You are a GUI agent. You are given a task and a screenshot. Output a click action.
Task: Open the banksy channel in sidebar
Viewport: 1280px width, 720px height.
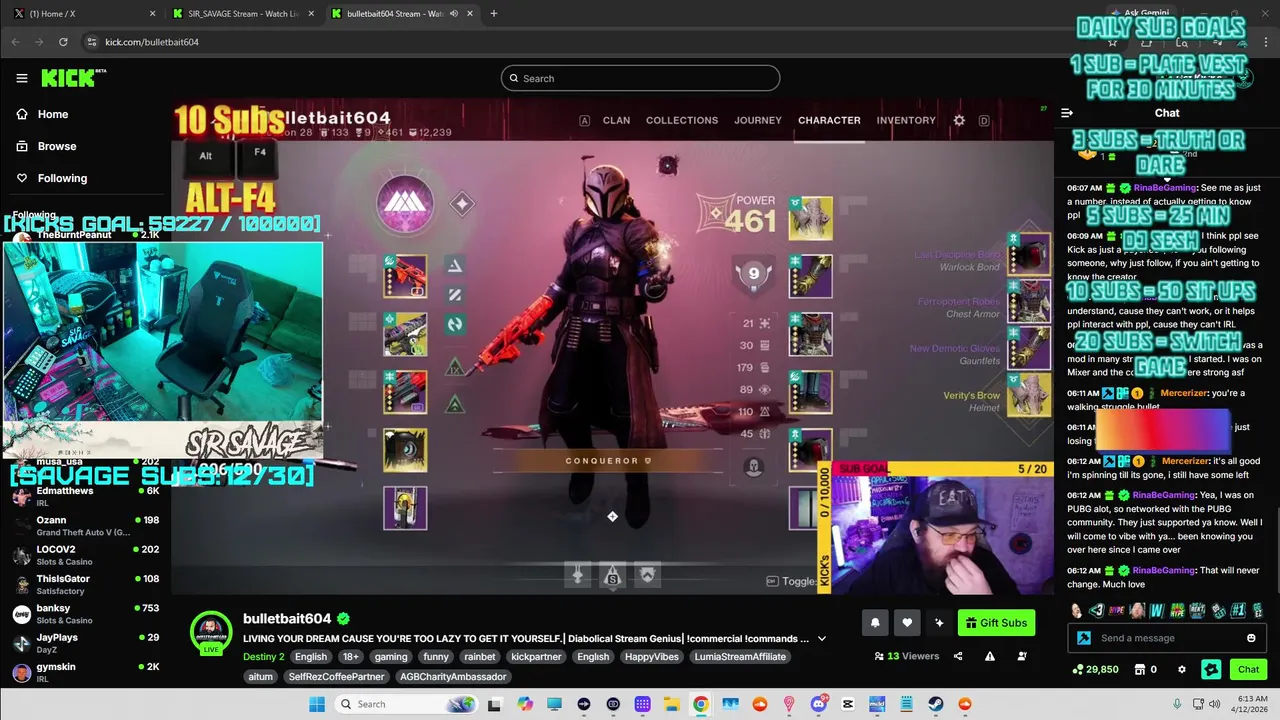(85, 614)
